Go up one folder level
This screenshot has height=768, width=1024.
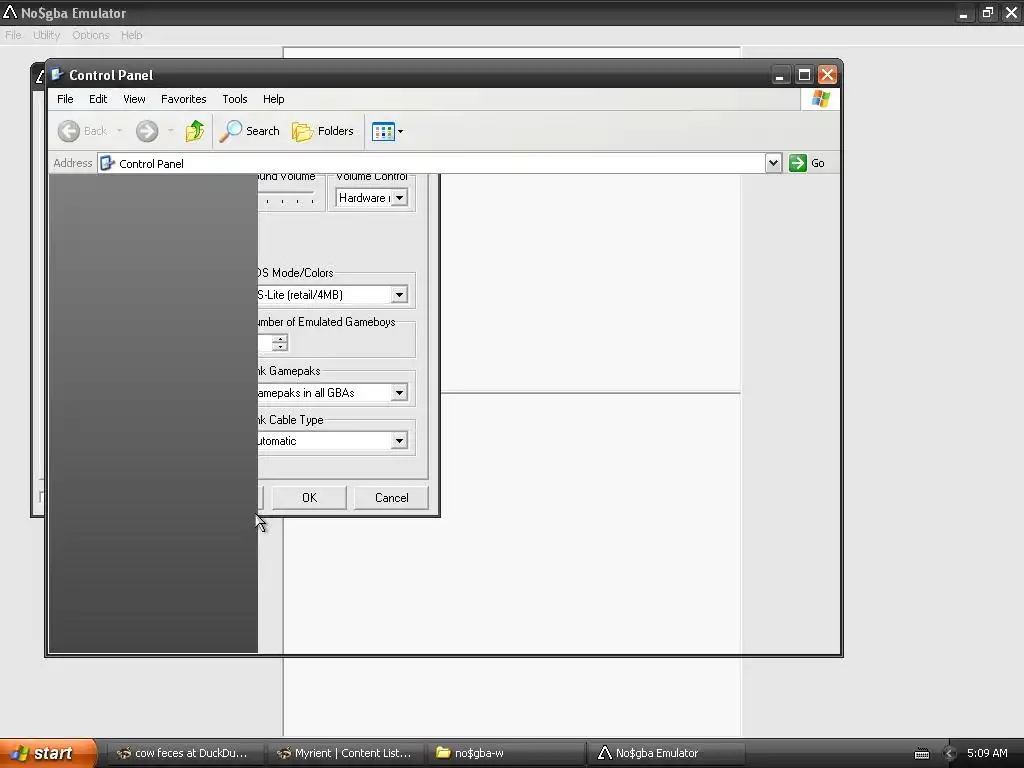pos(195,131)
